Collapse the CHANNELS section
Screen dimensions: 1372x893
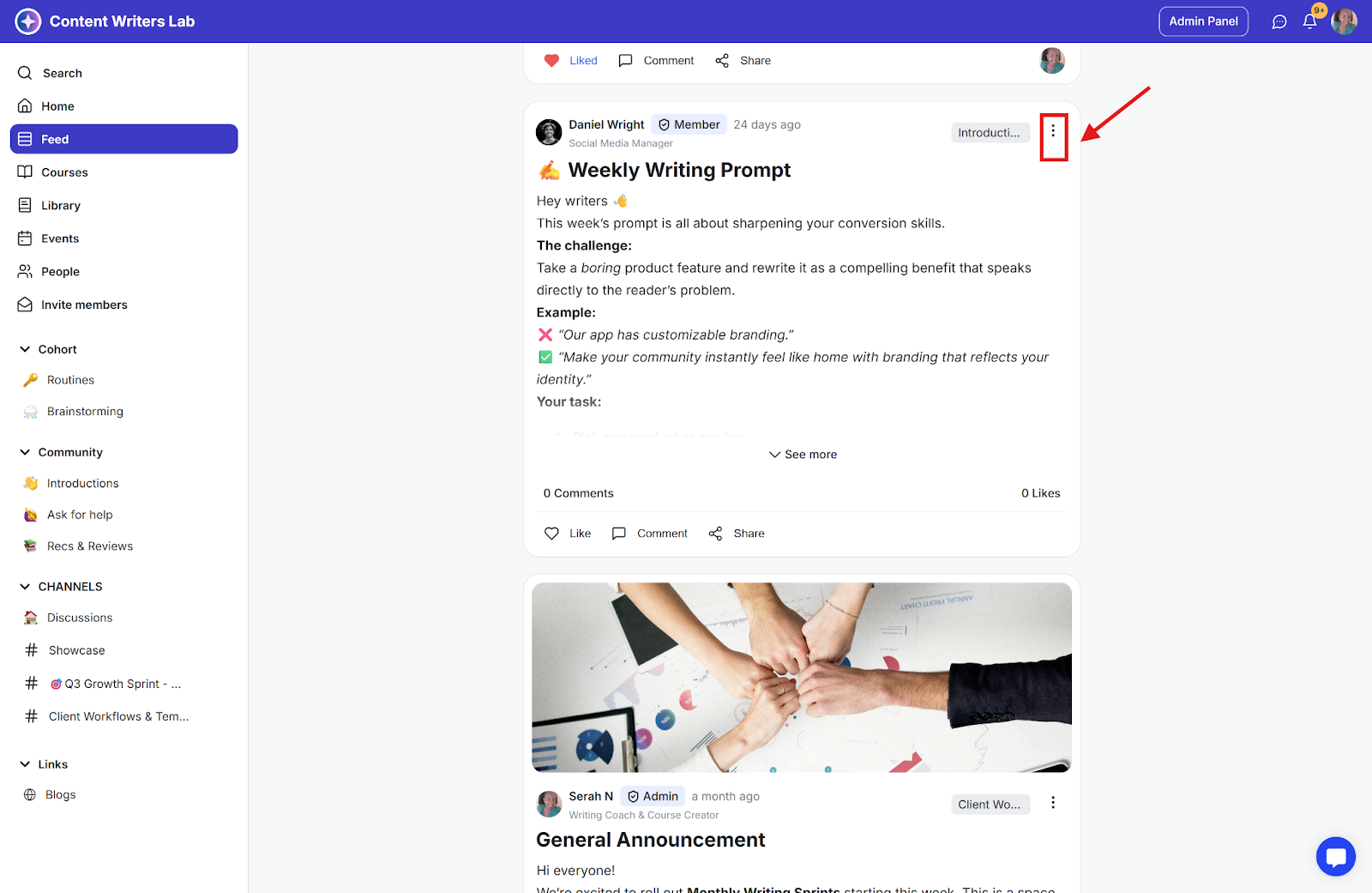tap(25, 587)
